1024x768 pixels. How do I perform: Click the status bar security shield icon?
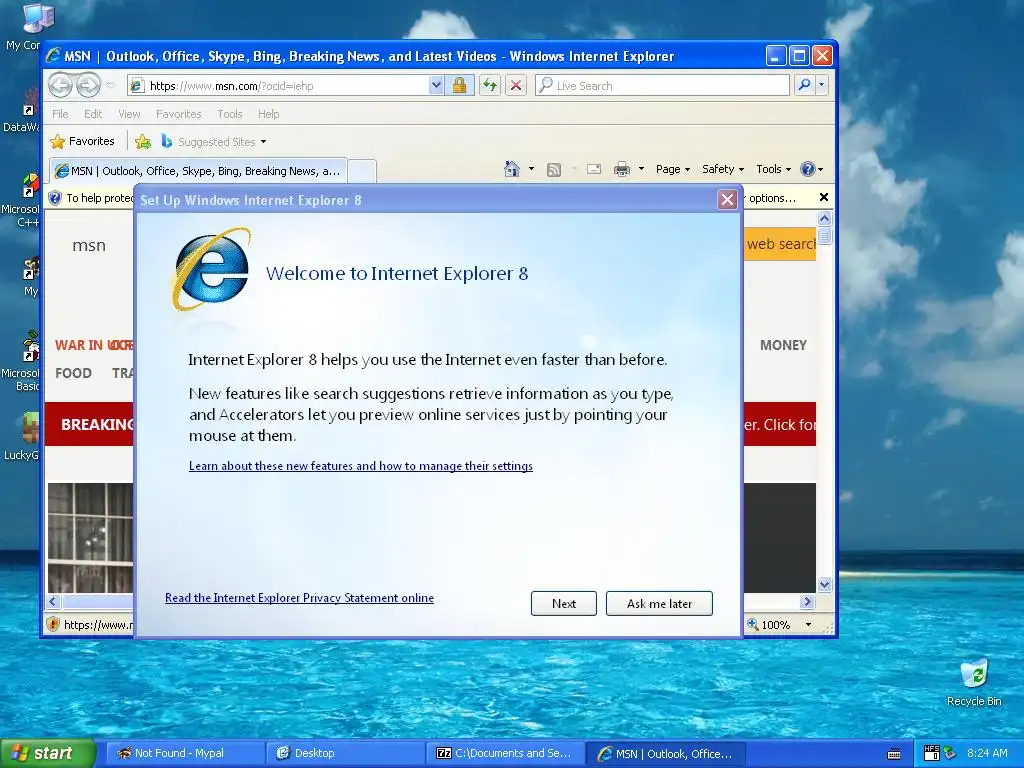[x=53, y=624]
